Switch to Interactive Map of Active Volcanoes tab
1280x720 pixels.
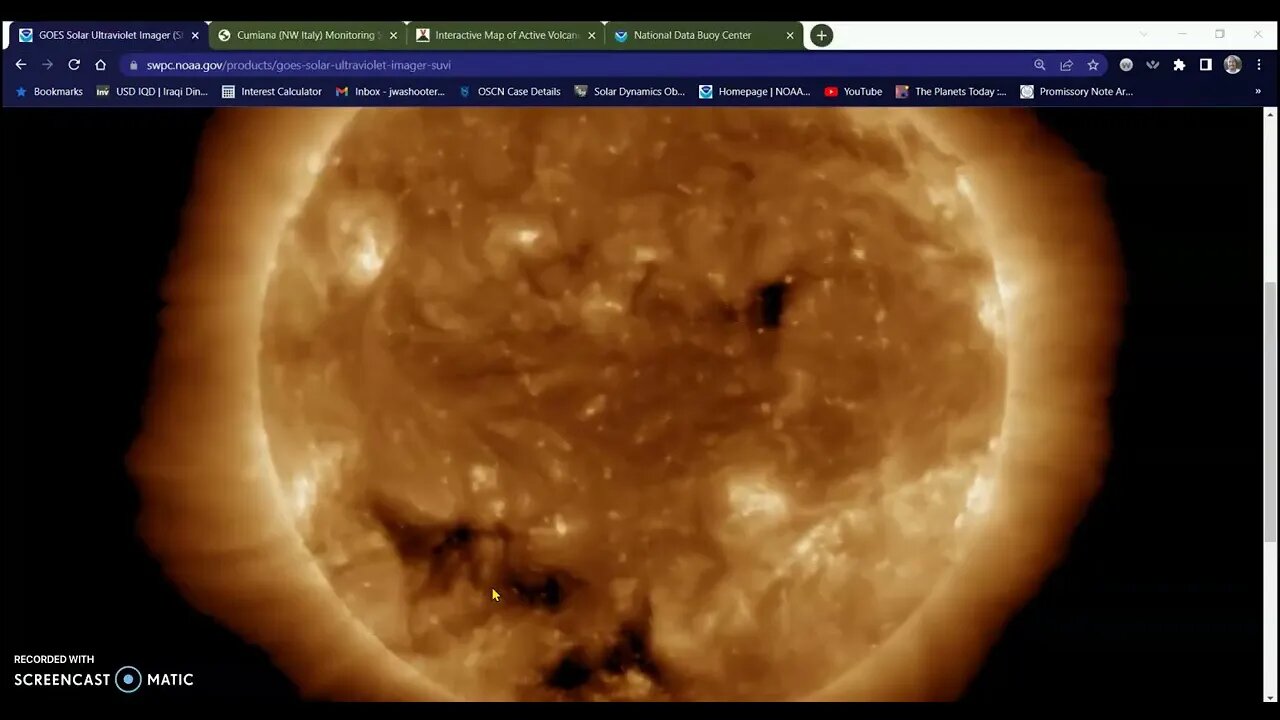pyautogui.click(x=506, y=35)
